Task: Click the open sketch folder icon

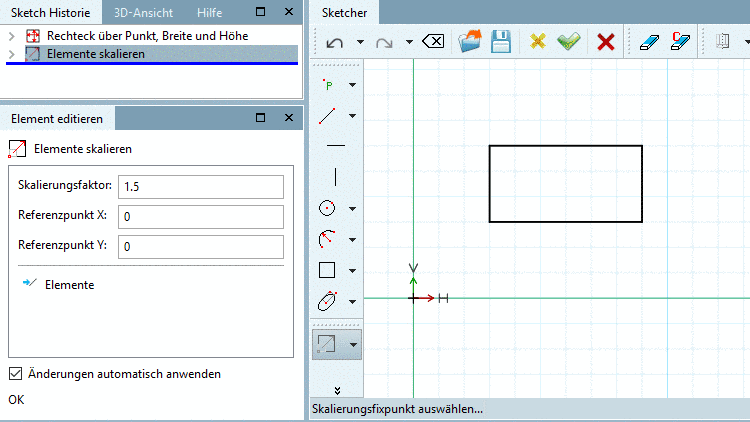Action: tap(470, 41)
